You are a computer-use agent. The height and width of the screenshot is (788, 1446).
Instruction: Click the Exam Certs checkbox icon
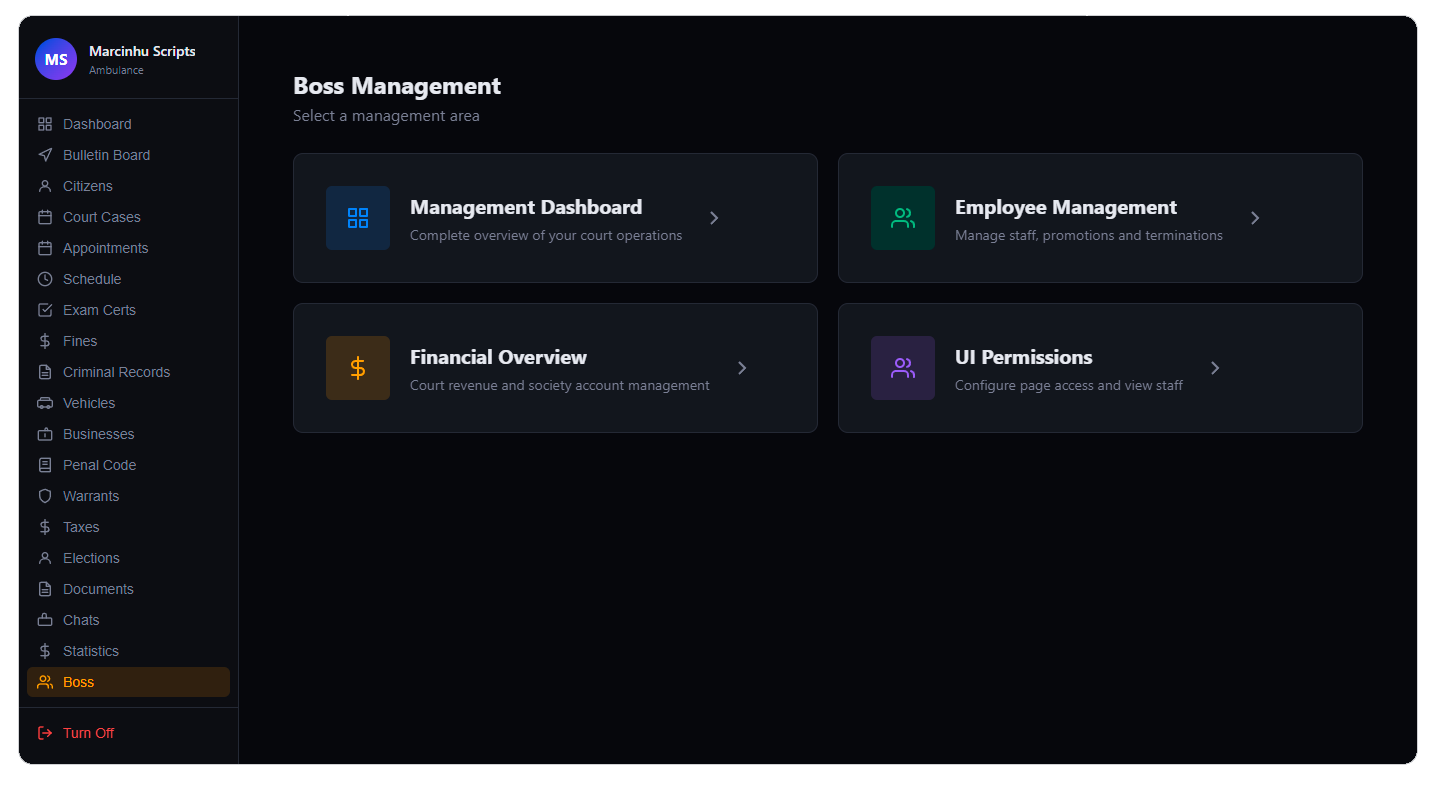pyautogui.click(x=45, y=310)
